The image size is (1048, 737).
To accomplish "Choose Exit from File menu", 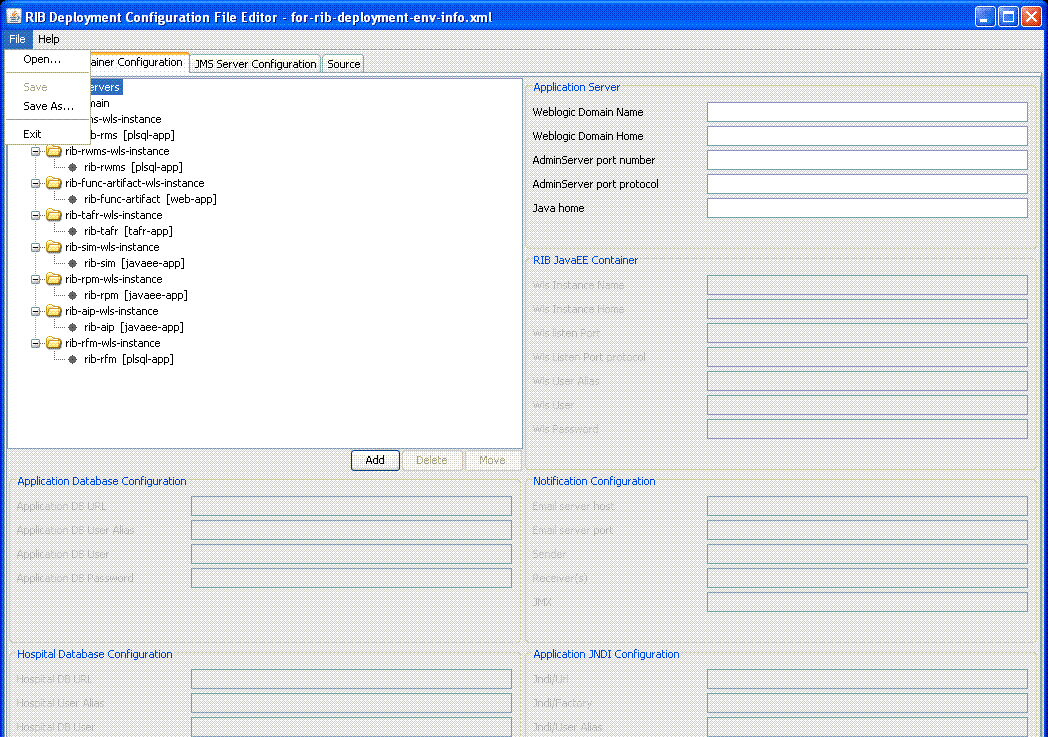I will (32, 134).
